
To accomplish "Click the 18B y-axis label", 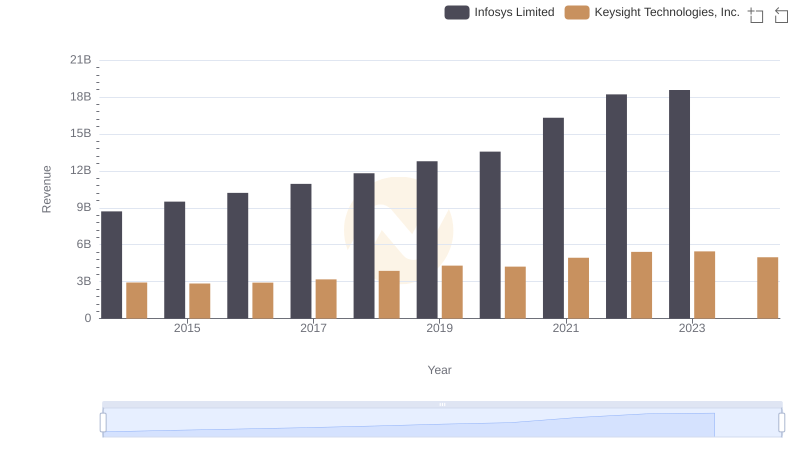I will pyautogui.click(x=81, y=97).
